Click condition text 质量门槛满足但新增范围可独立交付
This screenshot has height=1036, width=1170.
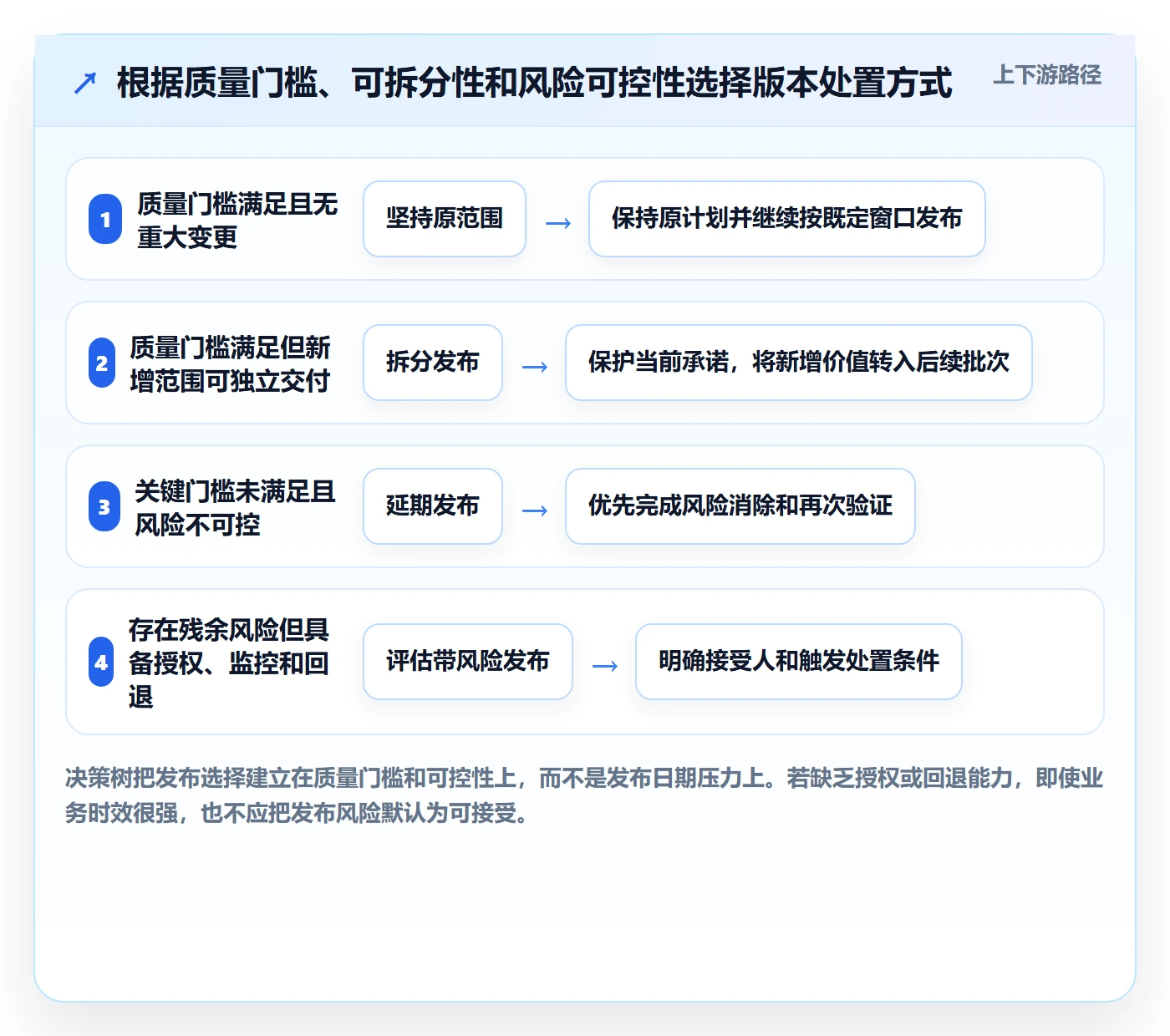click(x=231, y=363)
